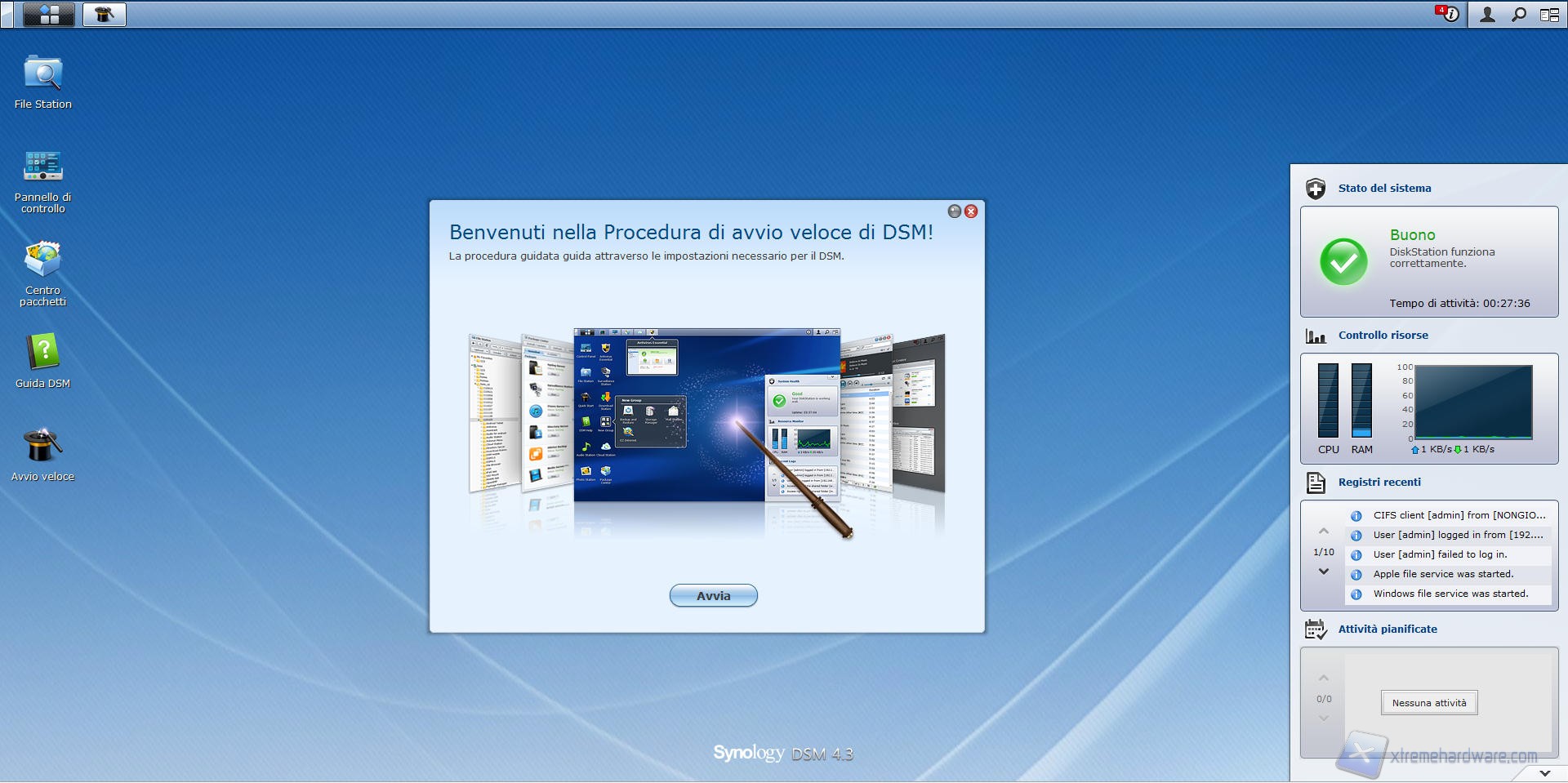Viewport: 1568px width, 783px height.
Task: Toggle the widgets panel icon
Action: click(x=1549, y=15)
